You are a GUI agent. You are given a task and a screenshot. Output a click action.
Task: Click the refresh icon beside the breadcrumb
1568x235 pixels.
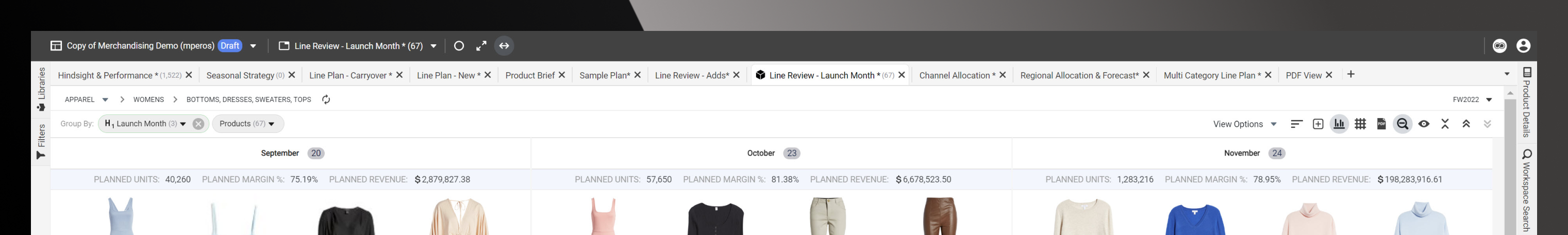tap(326, 100)
